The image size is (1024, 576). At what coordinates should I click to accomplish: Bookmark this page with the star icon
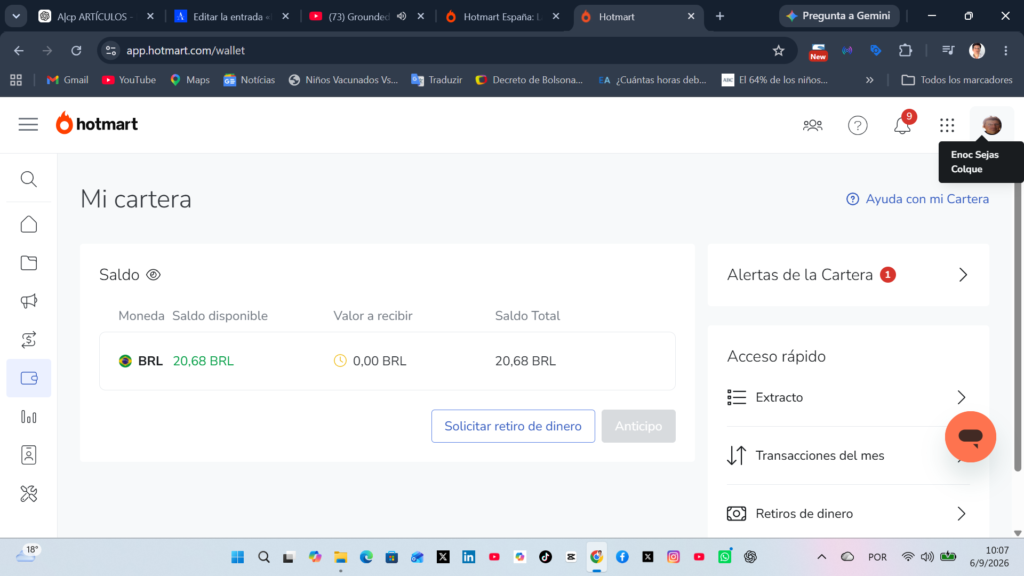click(778, 50)
